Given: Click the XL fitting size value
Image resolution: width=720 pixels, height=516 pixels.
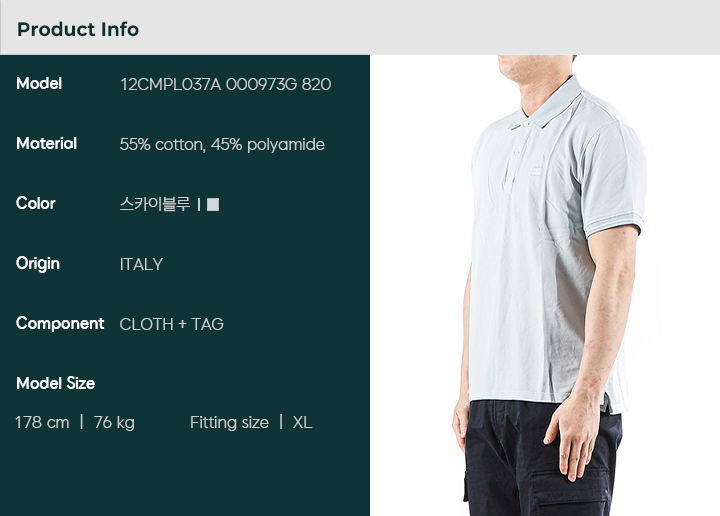Looking at the screenshot, I should [303, 422].
